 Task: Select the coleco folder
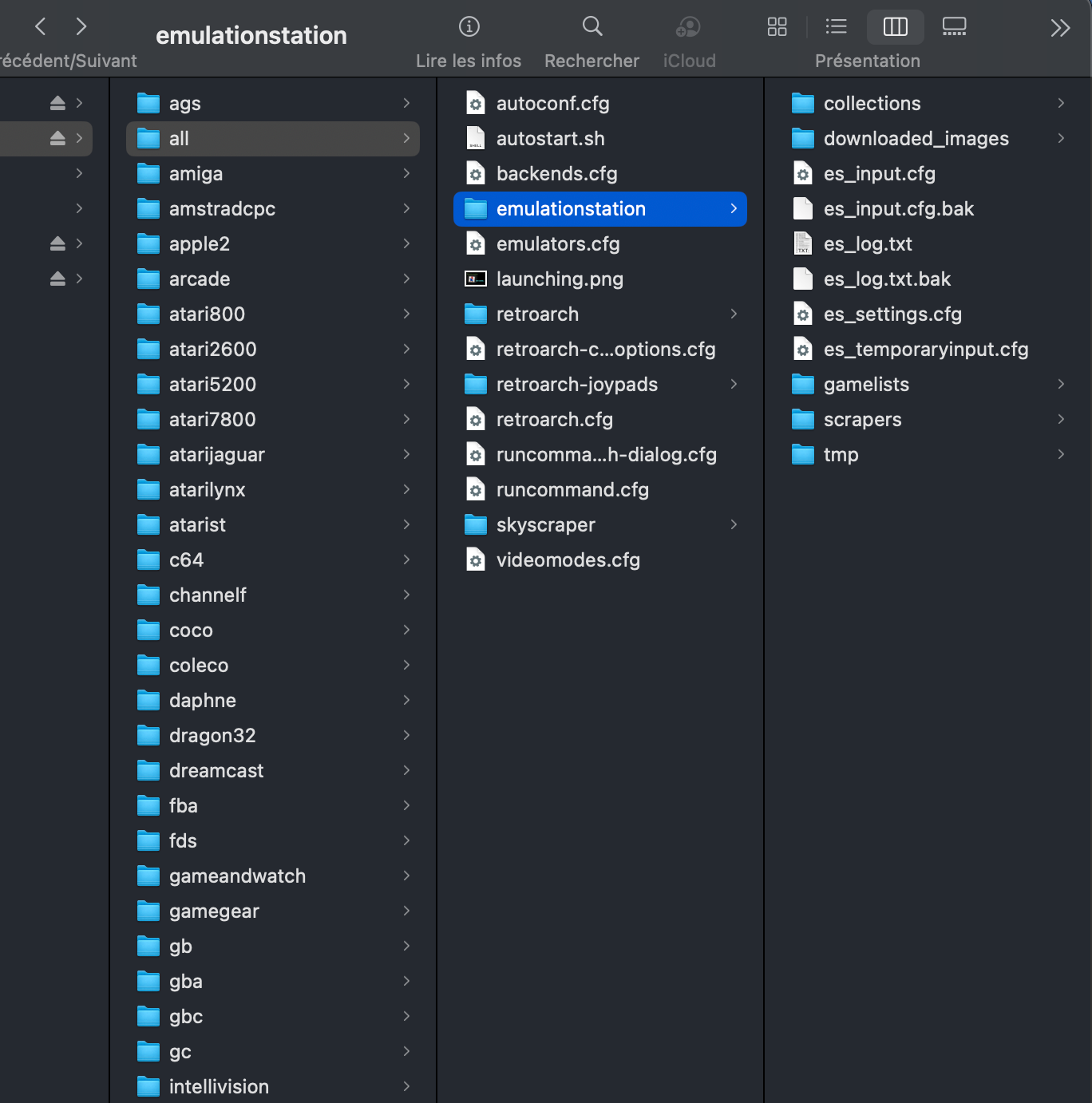tap(273, 665)
